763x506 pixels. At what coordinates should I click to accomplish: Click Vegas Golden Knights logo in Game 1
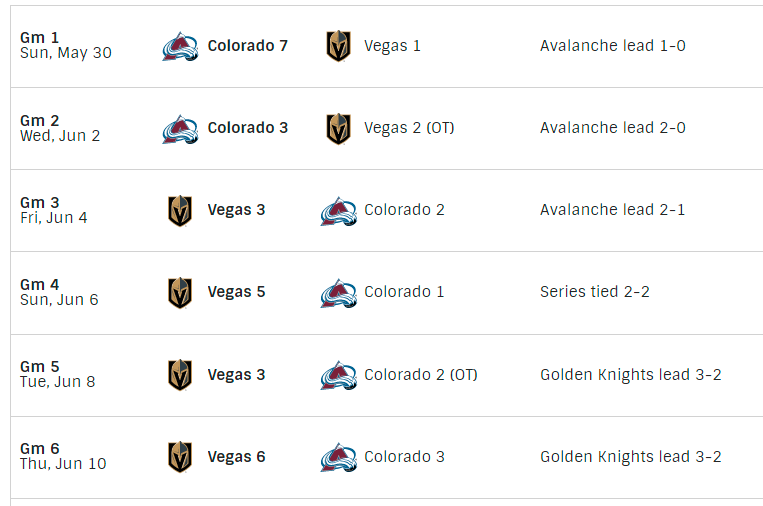[x=339, y=46]
